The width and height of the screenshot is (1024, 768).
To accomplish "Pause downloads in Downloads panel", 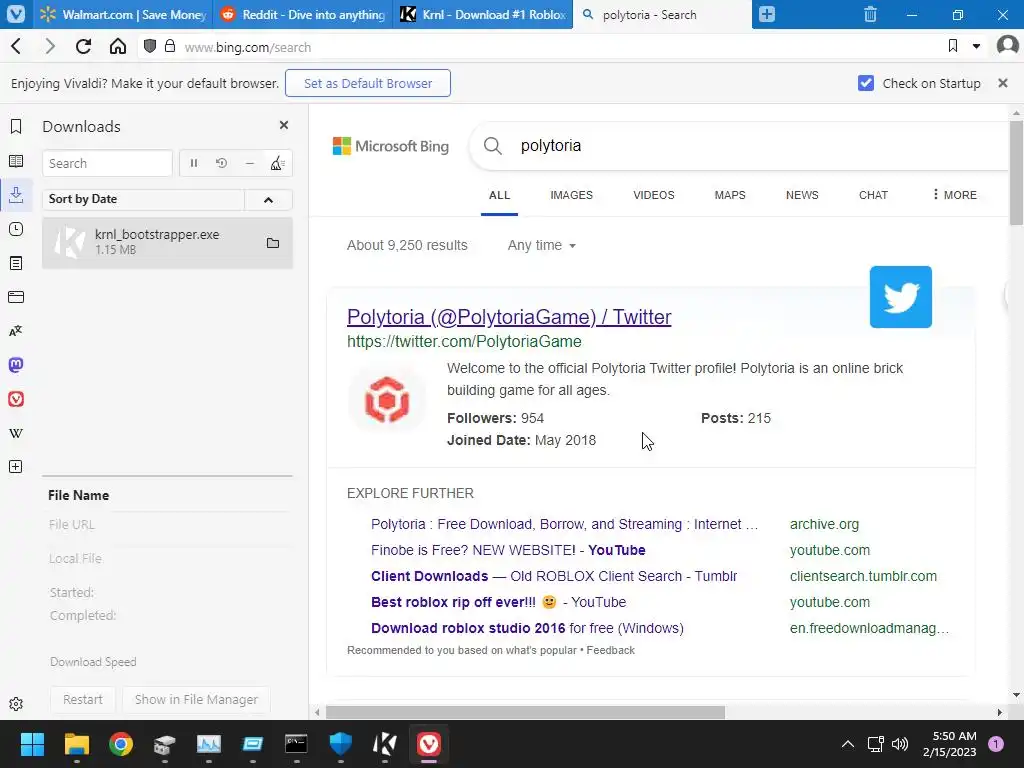I will [194, 163].
